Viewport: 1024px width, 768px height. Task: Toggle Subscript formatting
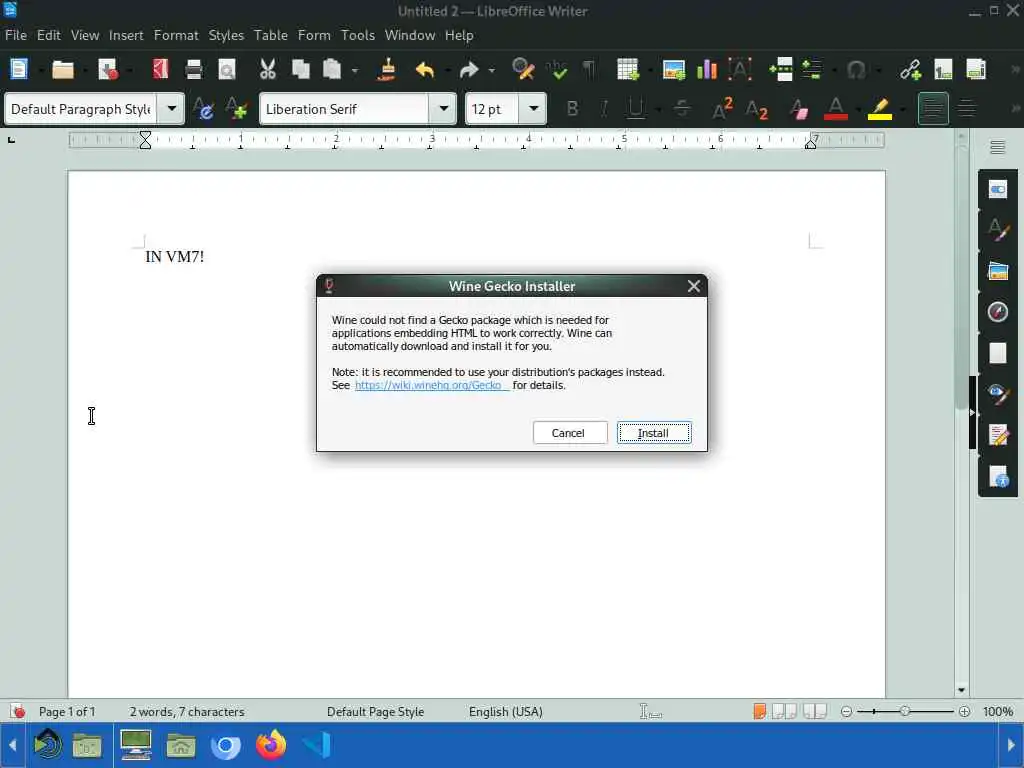(757, 110)
